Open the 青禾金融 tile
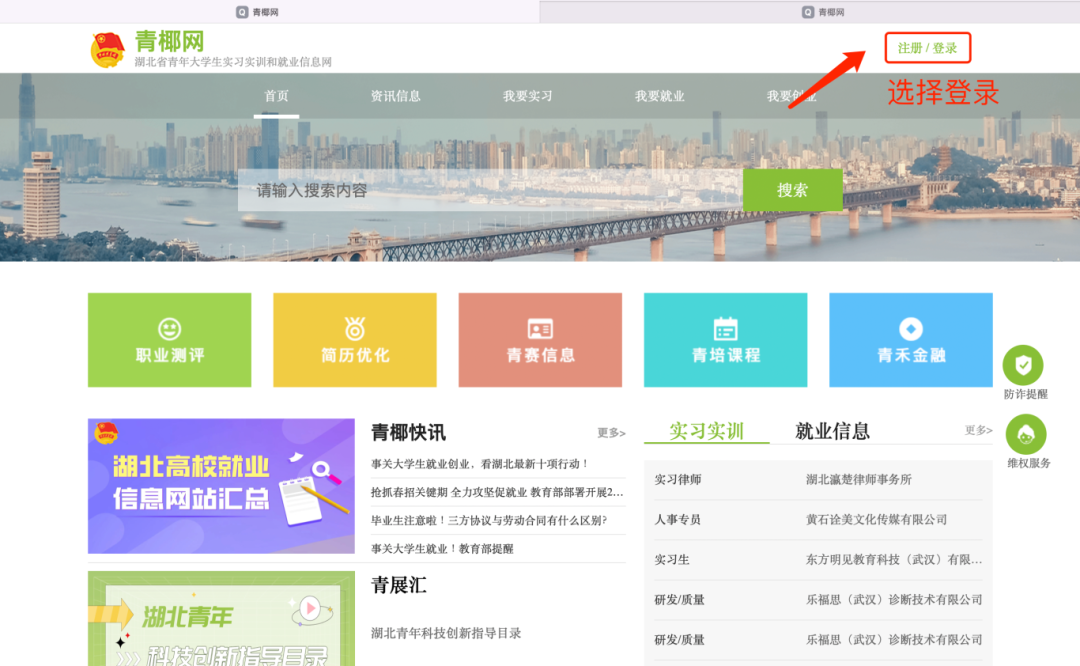 coord(910,340)
